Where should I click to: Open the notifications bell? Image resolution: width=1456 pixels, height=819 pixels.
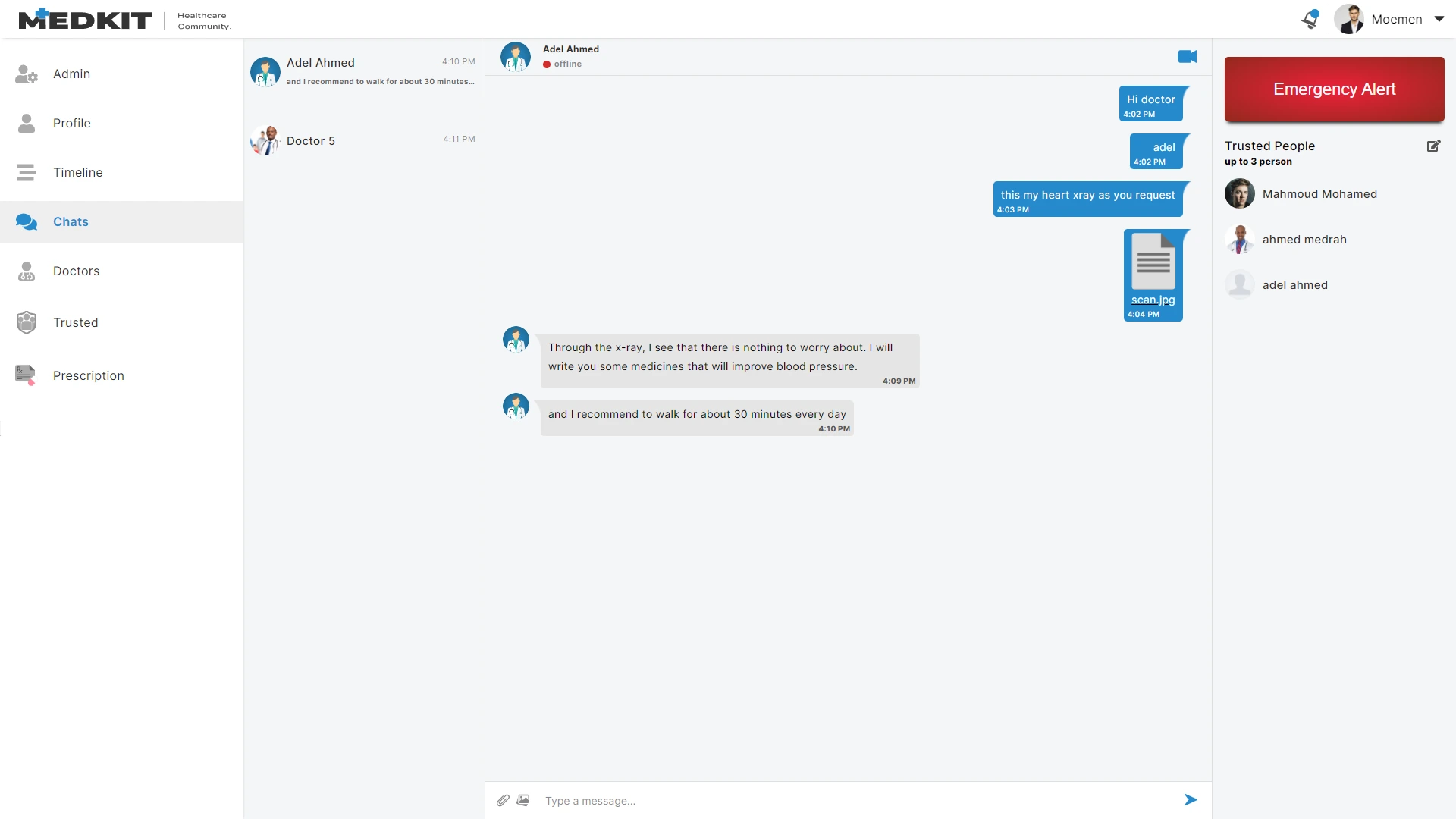click(1310, 19)
